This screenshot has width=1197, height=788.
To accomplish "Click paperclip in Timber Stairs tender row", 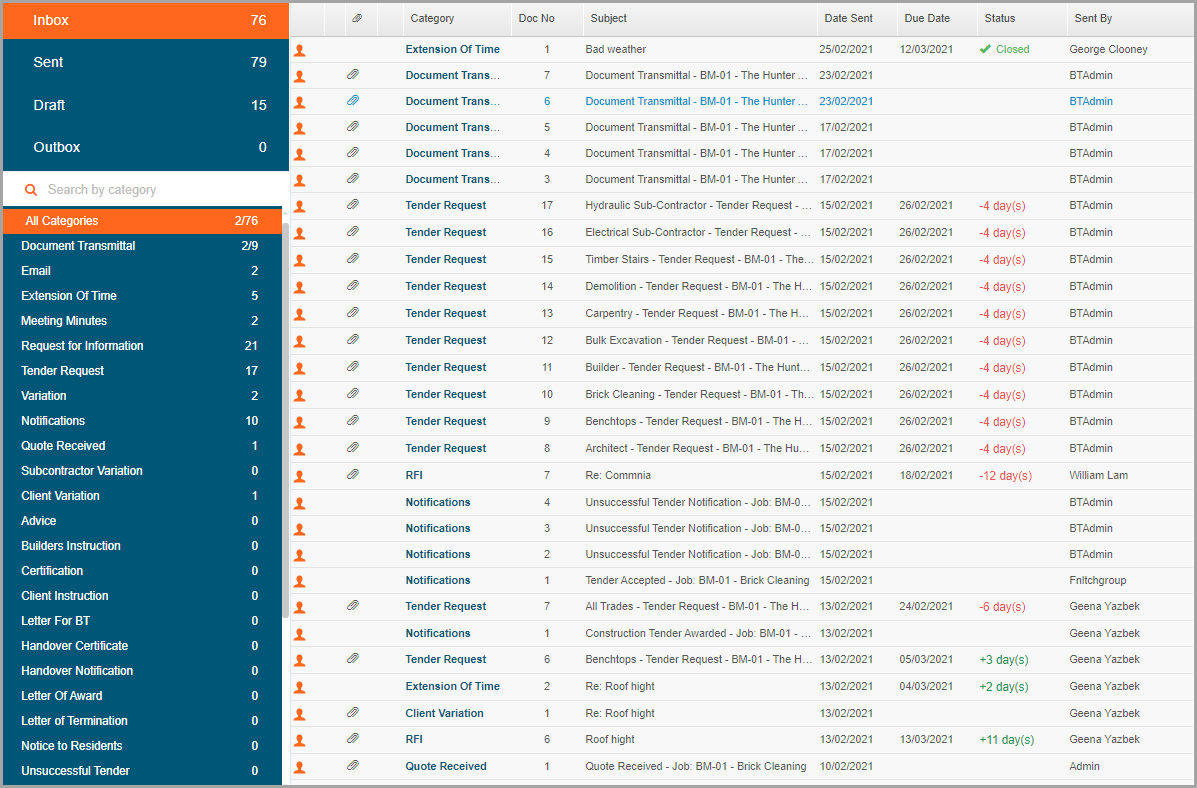I will [353, 259].
